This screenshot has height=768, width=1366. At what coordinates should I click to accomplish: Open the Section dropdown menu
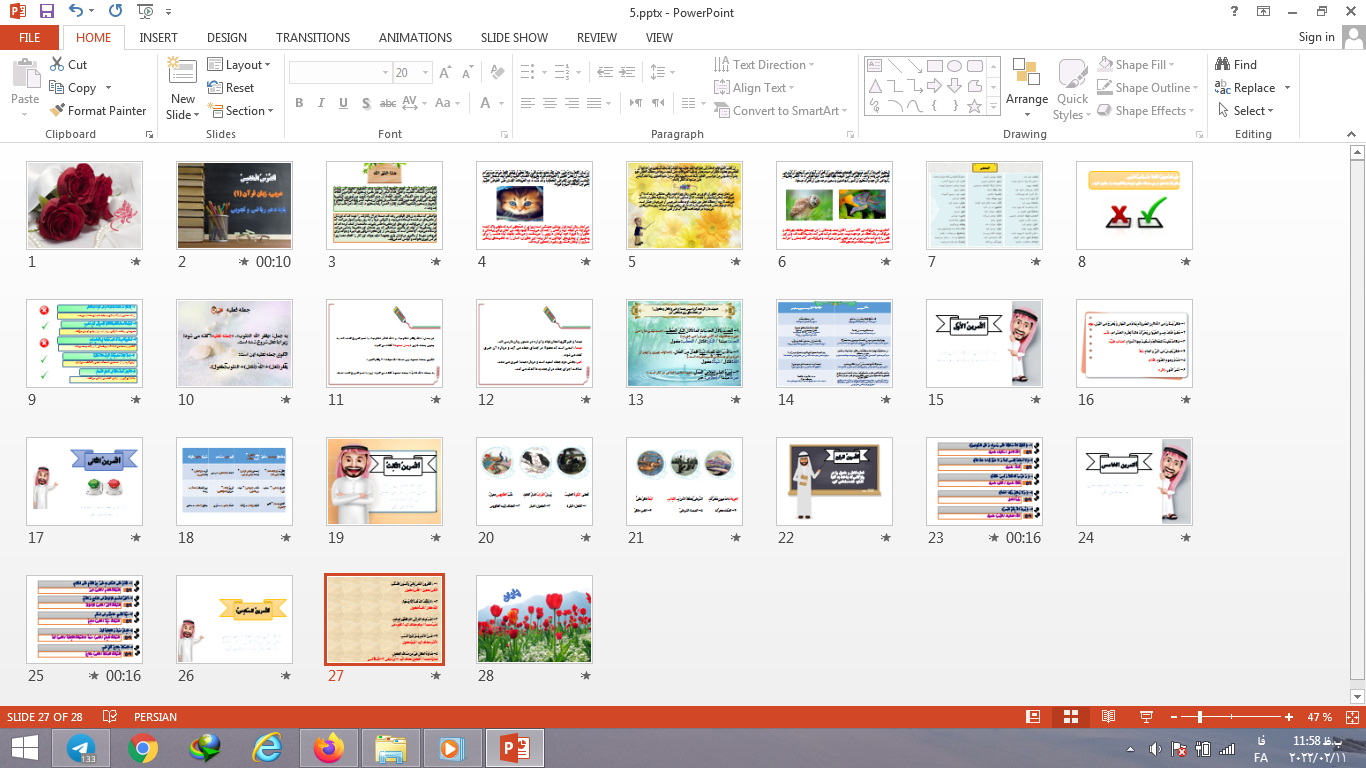241,111
